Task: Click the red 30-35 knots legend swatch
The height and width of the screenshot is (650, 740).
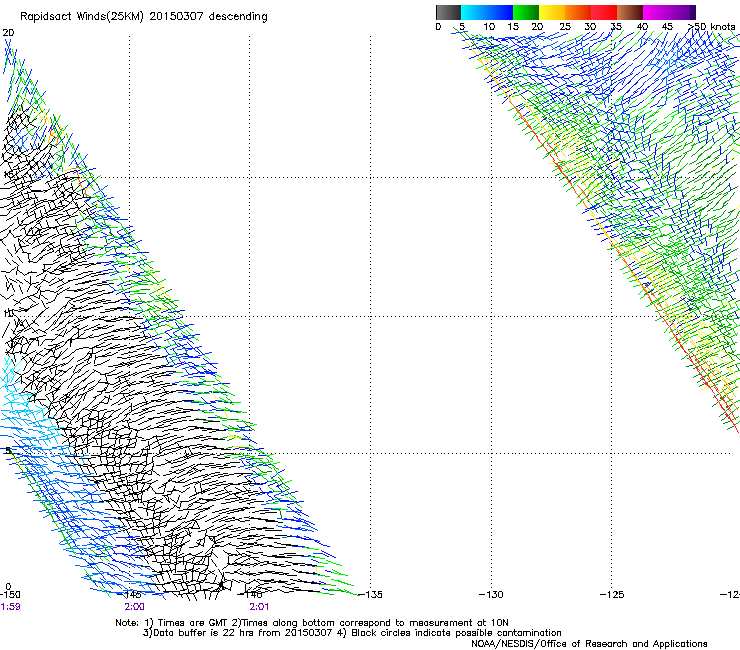Action: [x=604, y=12]
